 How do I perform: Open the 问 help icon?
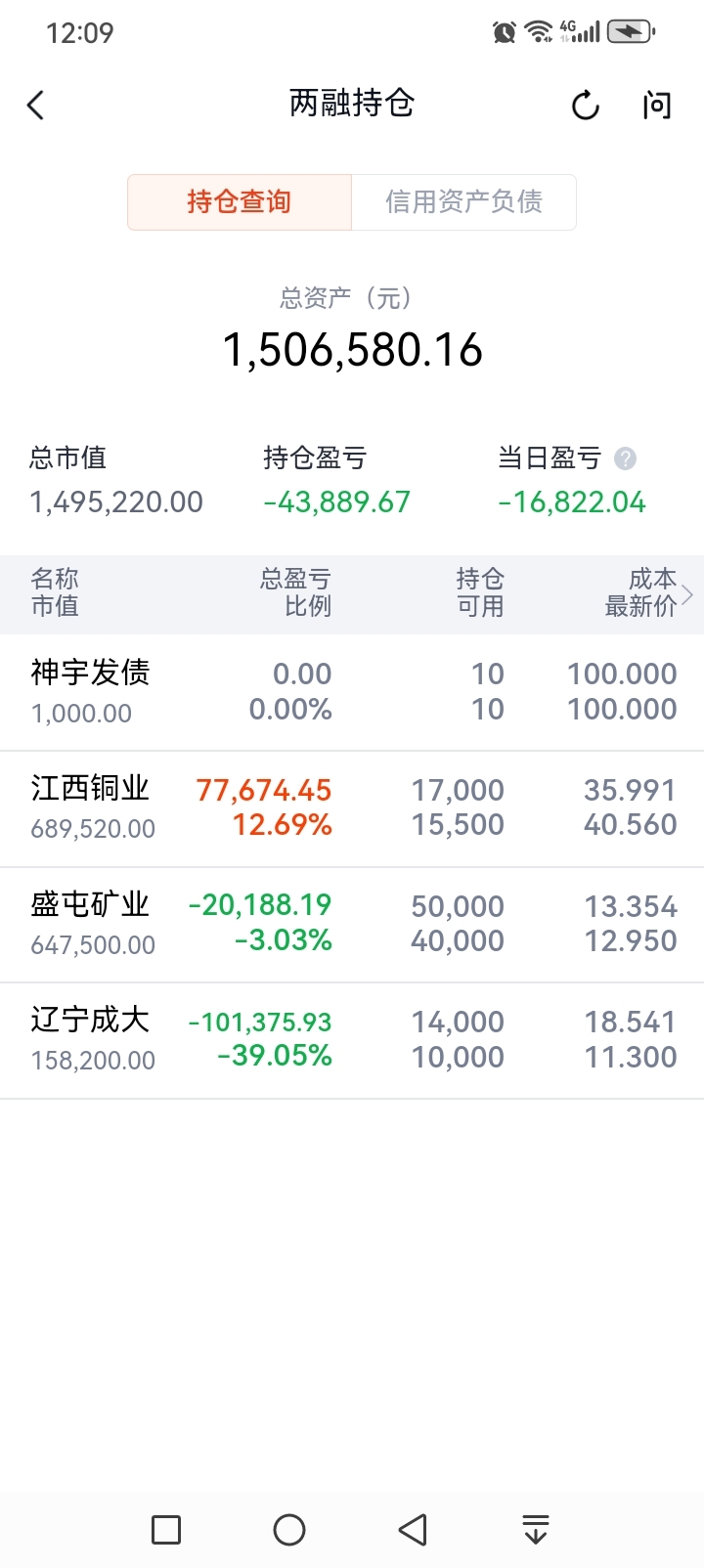[x=657, y=105]
